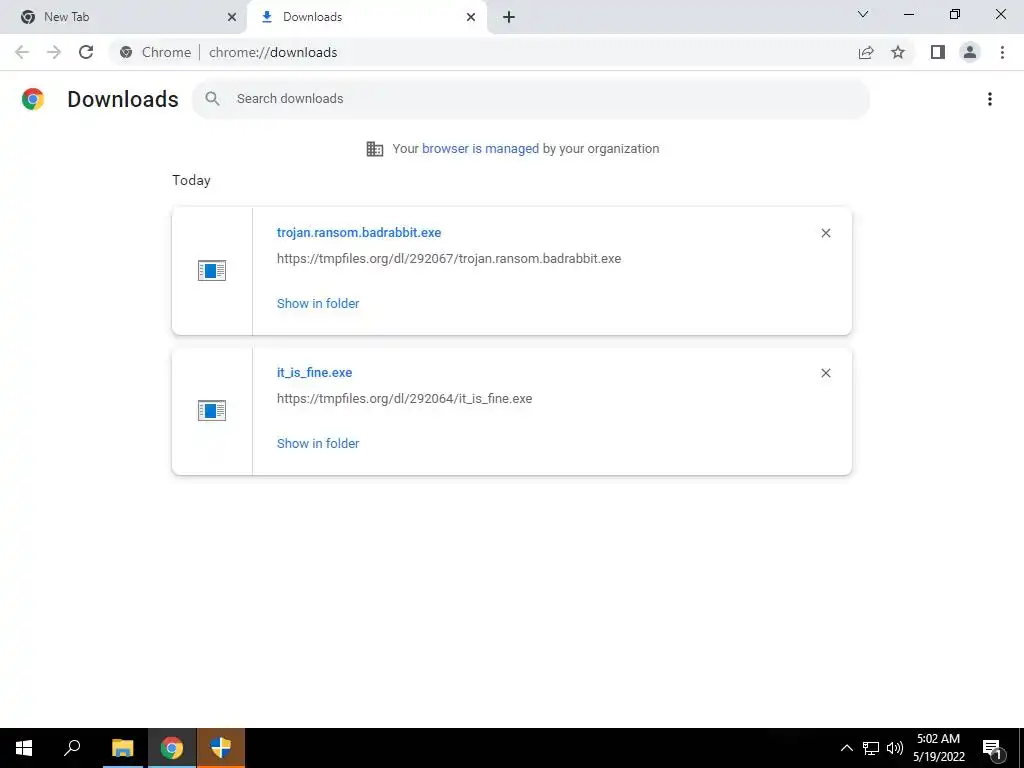Close the New Tab tab

232,17
